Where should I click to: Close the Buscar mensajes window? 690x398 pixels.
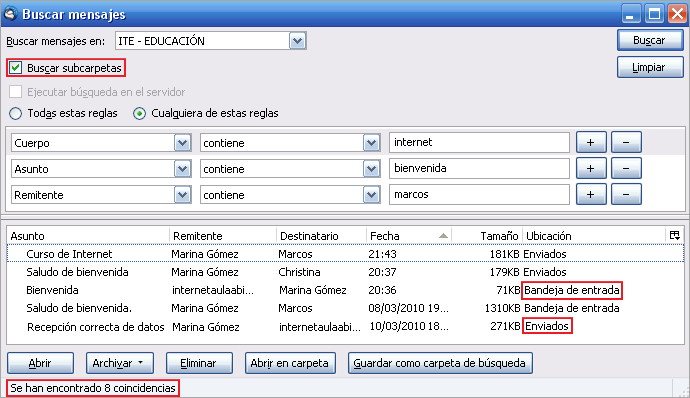678,14
